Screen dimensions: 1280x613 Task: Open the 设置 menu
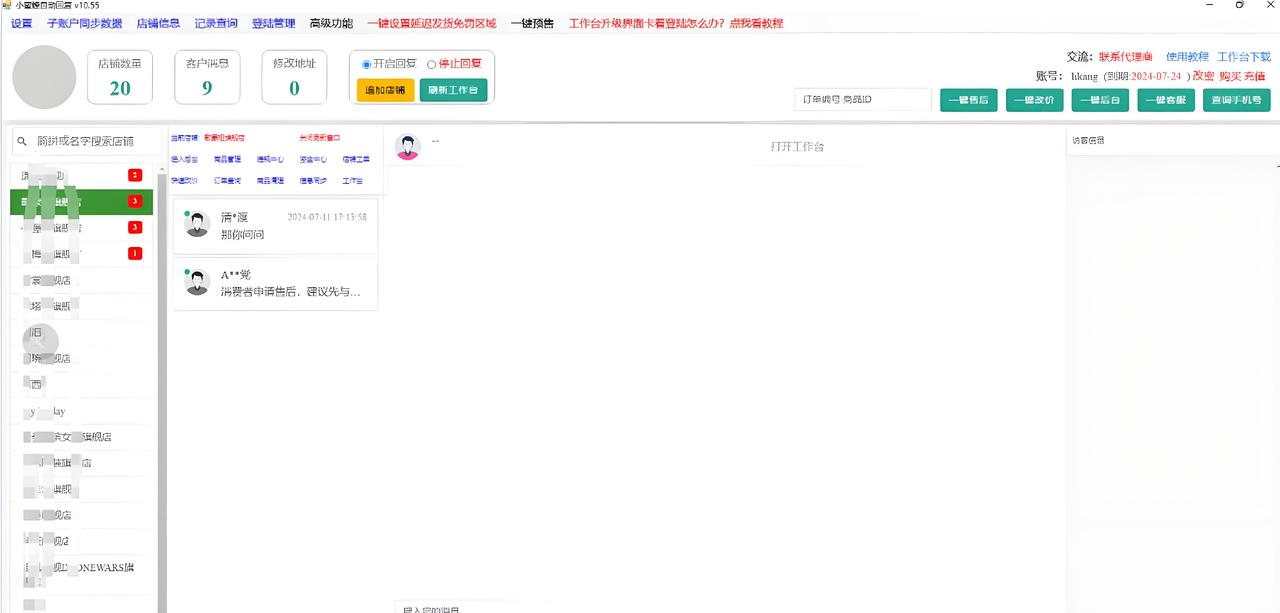[x=21, y=23]
